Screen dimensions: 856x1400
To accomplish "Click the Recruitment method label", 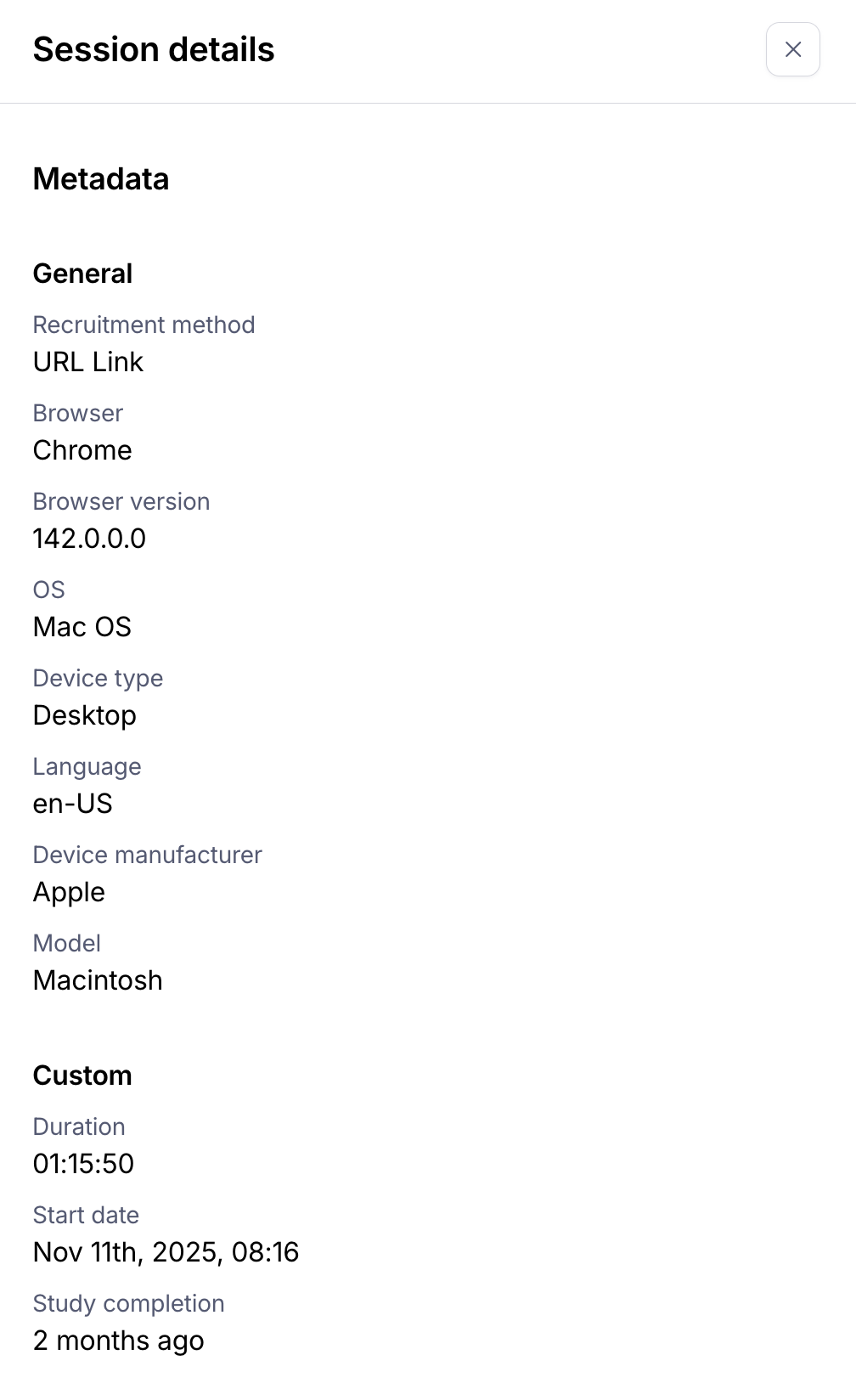I will [x=144, y=325].
